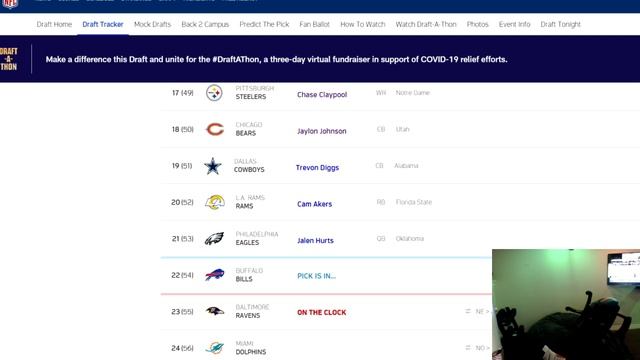Click the Utah college text

tap(402, 129)
